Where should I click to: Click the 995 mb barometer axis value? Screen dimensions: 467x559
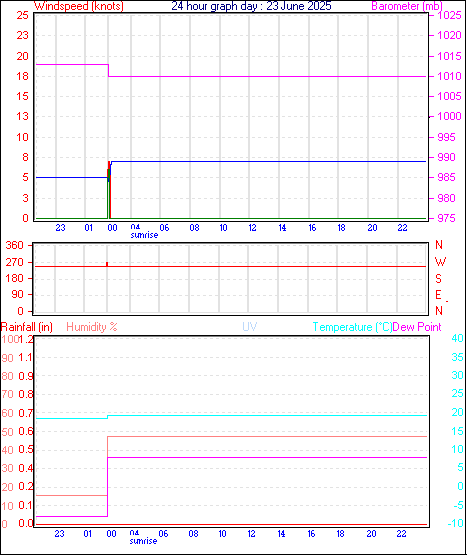(x=446, y=137)
